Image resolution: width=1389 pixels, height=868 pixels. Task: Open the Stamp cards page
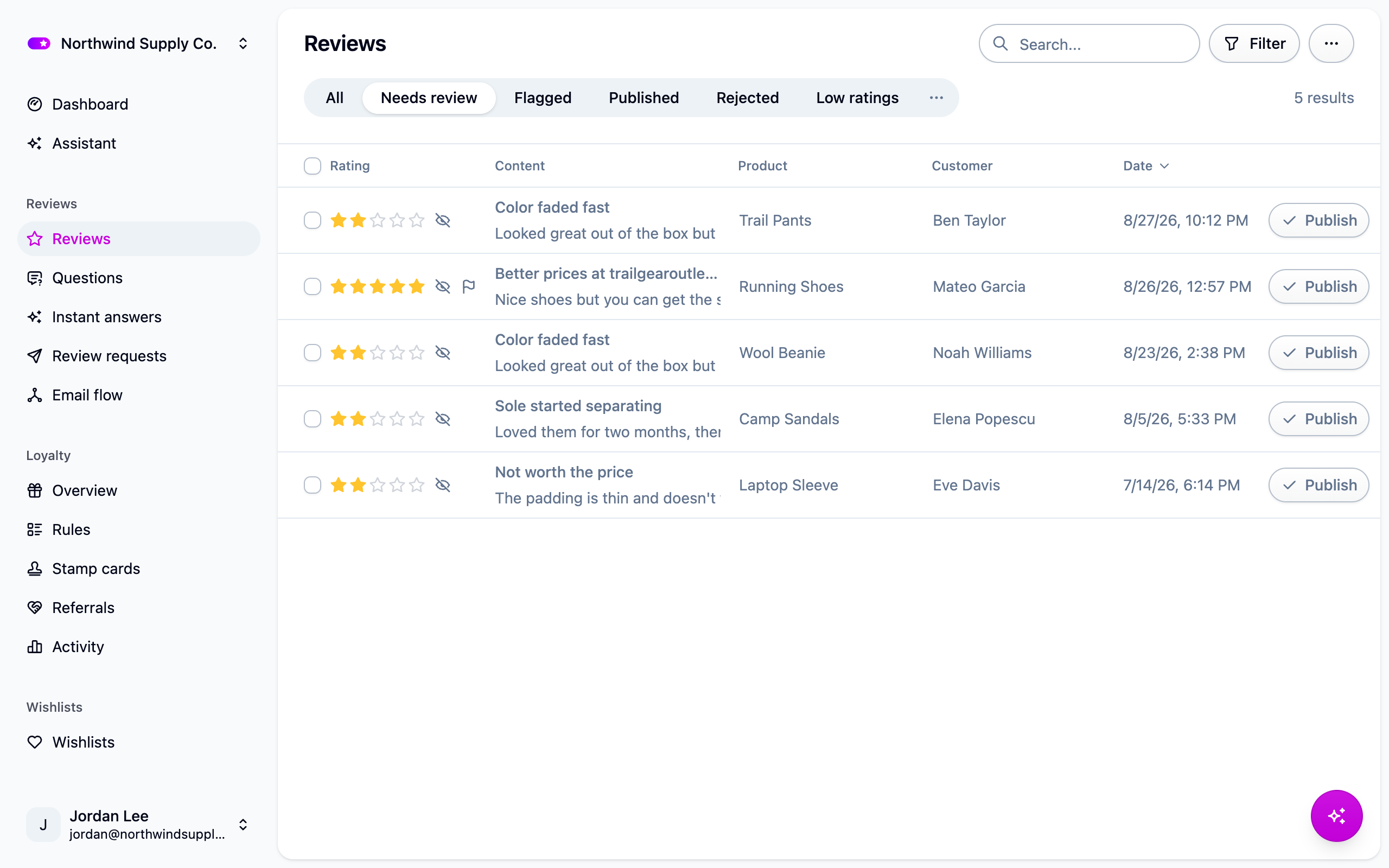click(x=139, y=569)
